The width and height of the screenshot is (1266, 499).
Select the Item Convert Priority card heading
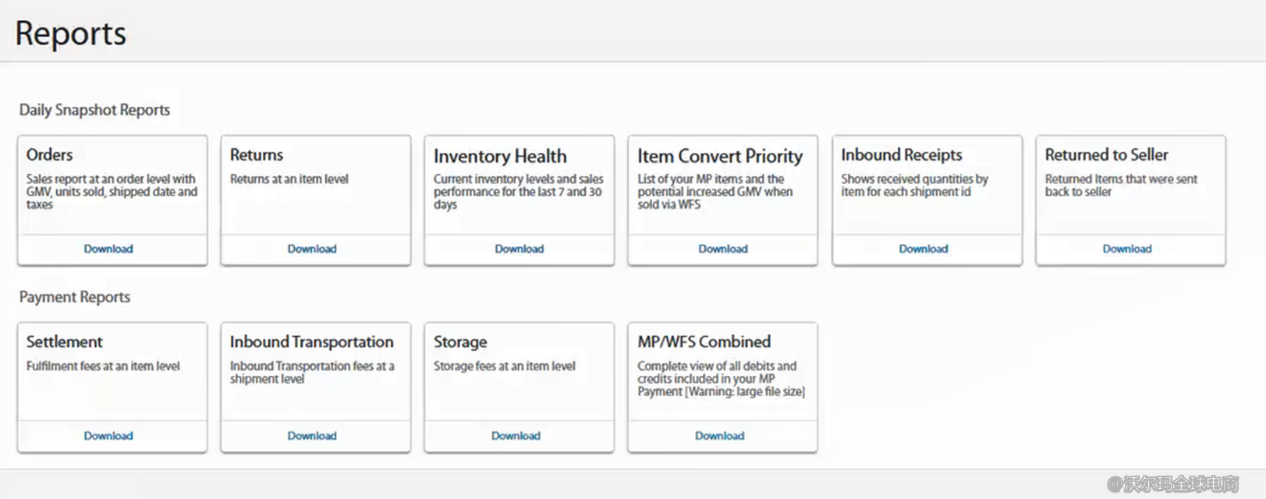tap(720, 156)
